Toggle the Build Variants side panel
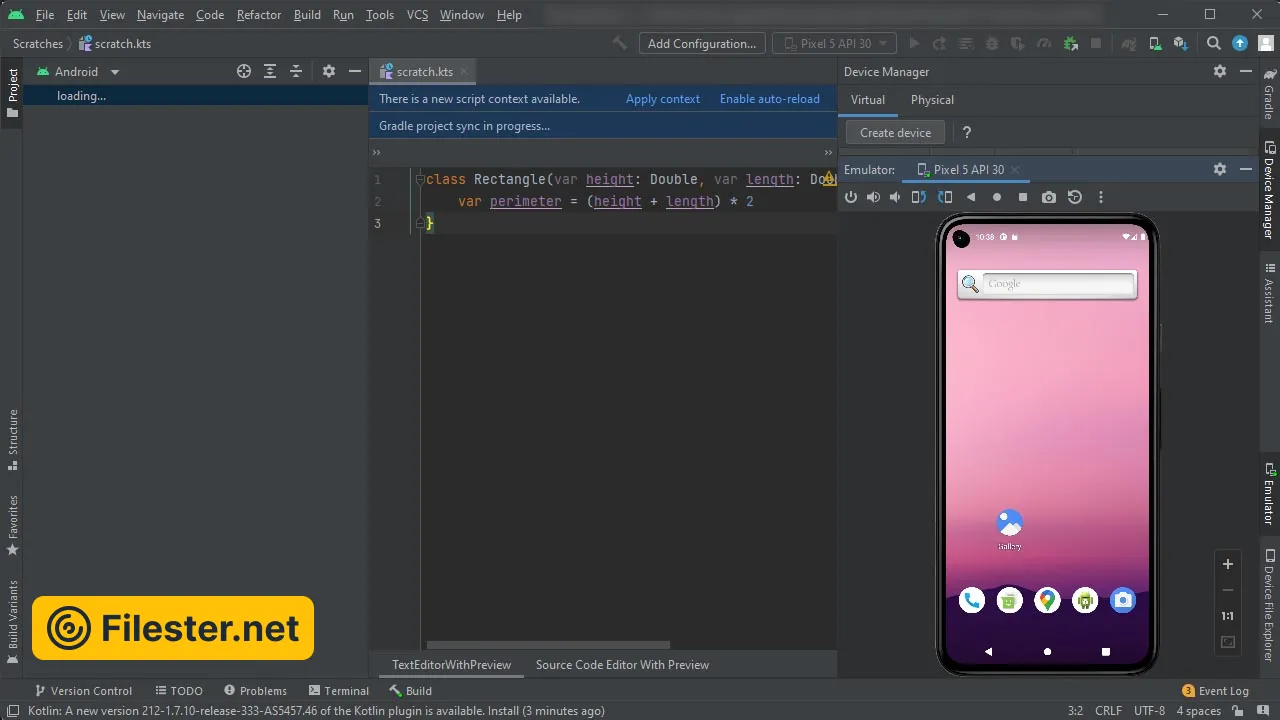This screenshot has height=720, width=1280. (x=12, y=622)
